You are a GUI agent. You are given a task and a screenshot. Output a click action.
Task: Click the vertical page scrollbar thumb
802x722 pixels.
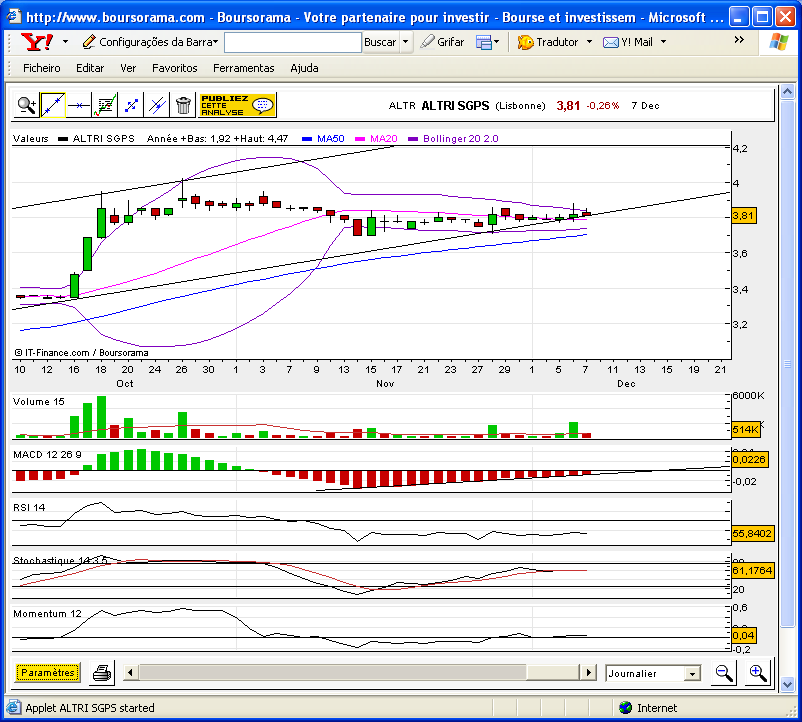point(787,364)
